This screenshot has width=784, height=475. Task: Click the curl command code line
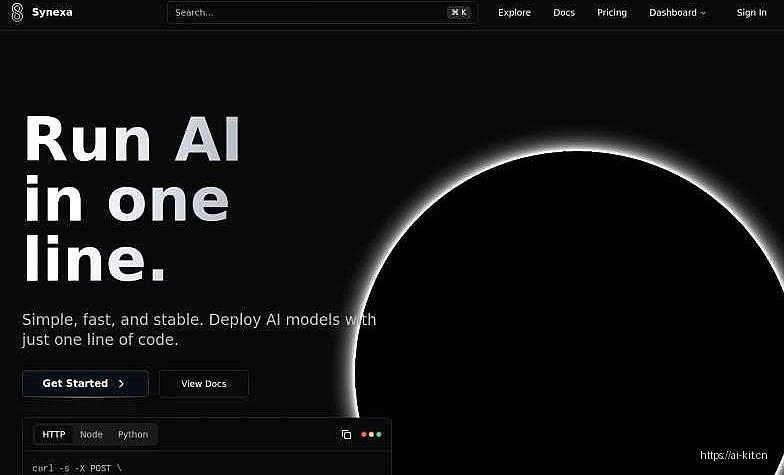tap(76, 468)
